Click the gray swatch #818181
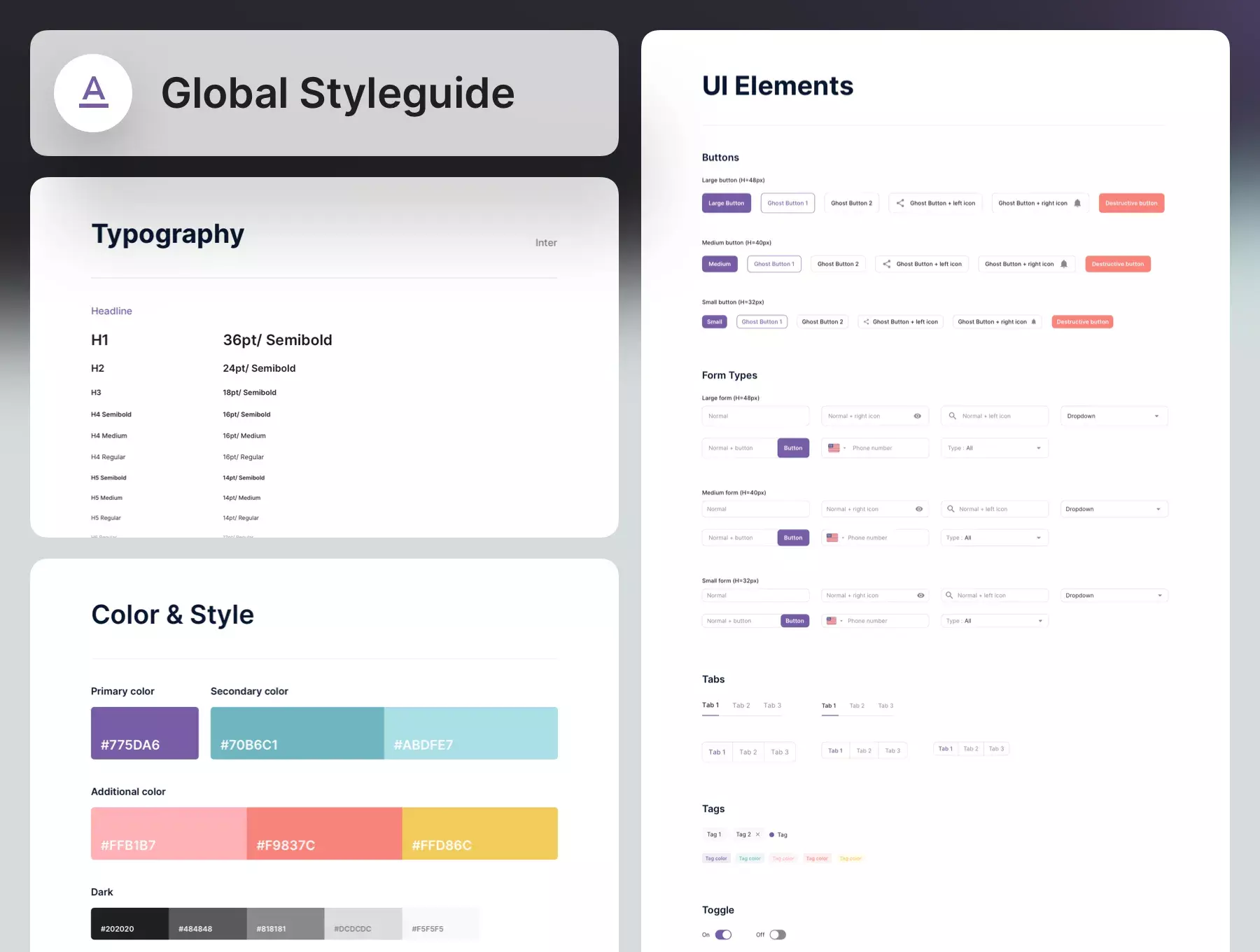The height and width of the screenshot is (952, 1260). pyautogui.click(x=286, y=924)
